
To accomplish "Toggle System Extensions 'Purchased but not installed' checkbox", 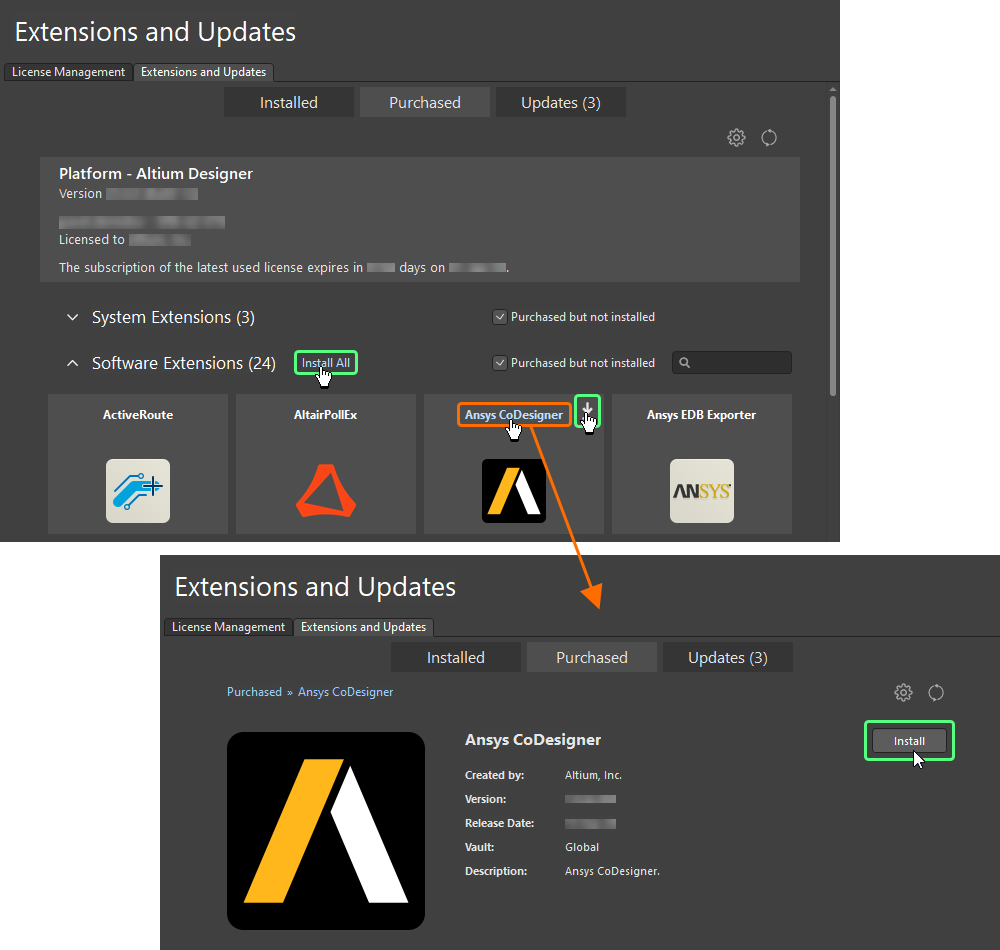I will (500, 317).
